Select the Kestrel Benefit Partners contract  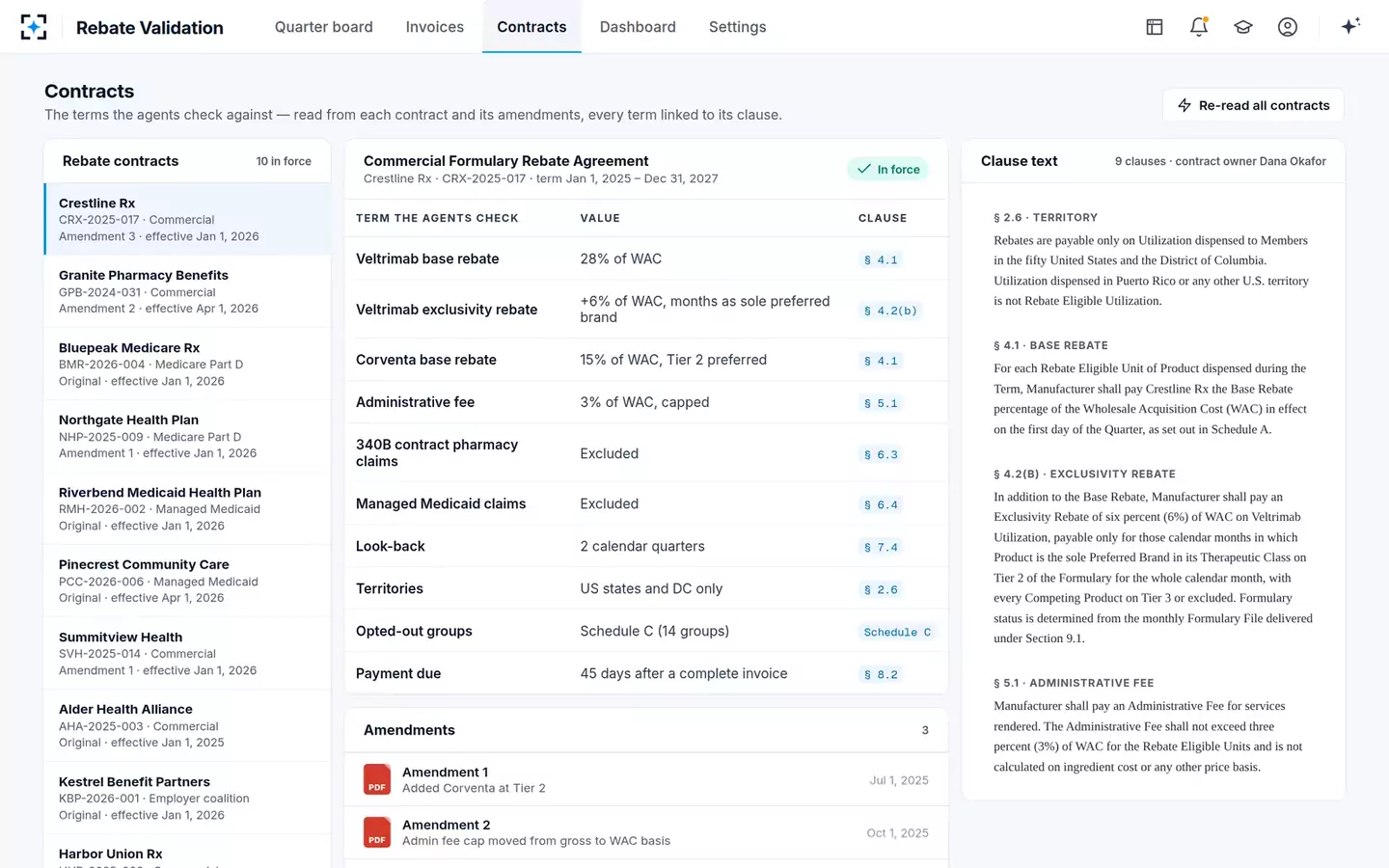[187, 798]
